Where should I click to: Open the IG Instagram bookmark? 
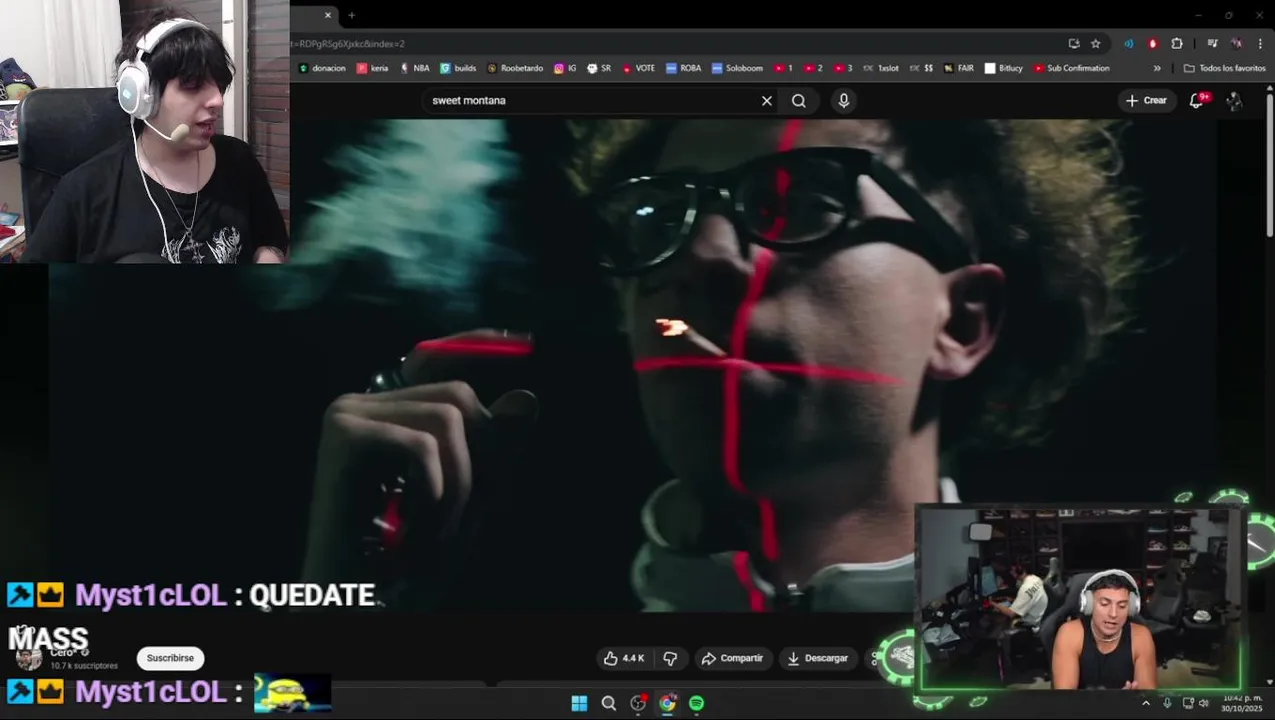pyautogui.click(x=565, y=68)
